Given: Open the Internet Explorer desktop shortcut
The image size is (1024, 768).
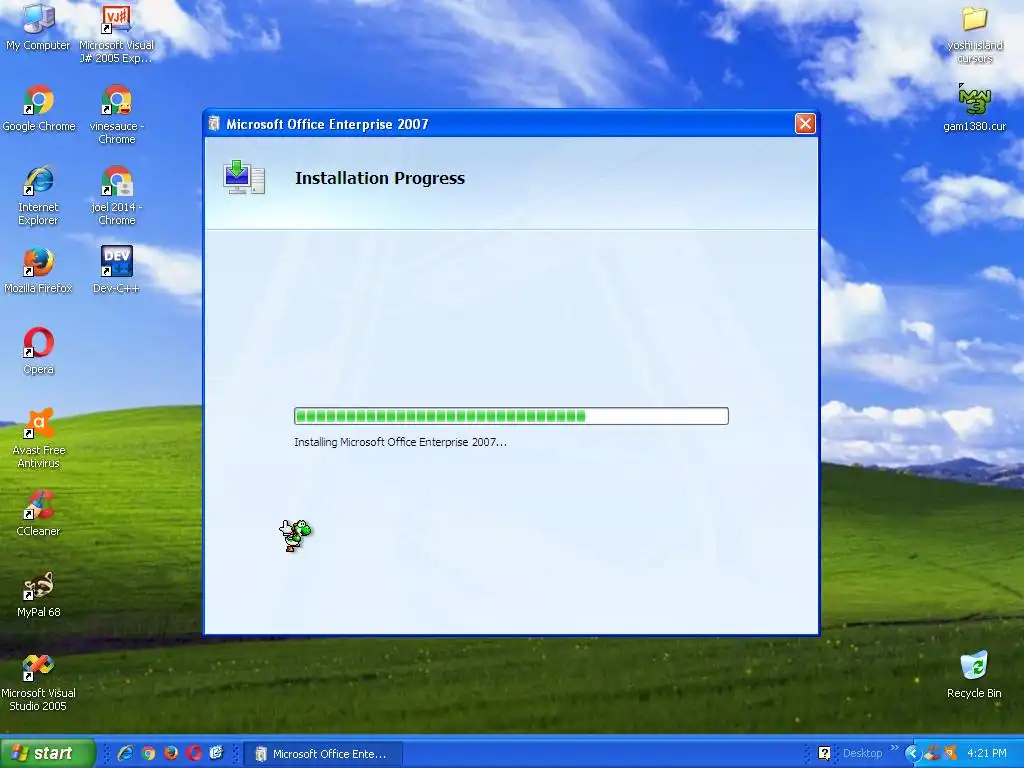Looking at the screenshot, I should (x=38, y=195).
